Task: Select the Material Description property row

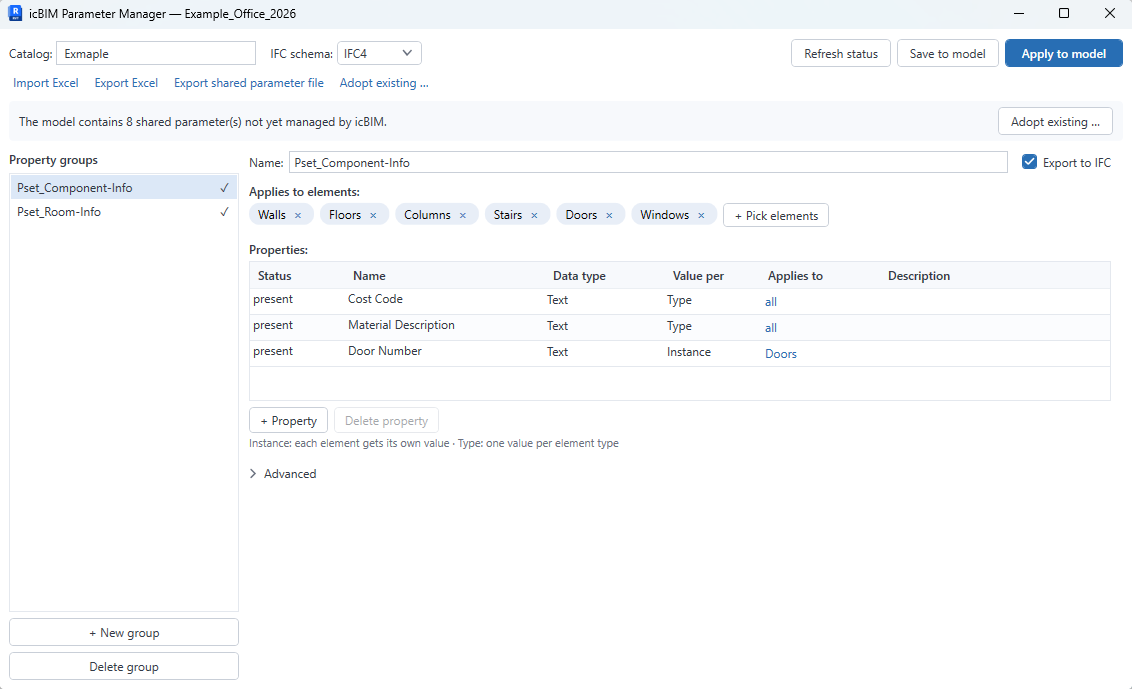Action: [679, 326]
